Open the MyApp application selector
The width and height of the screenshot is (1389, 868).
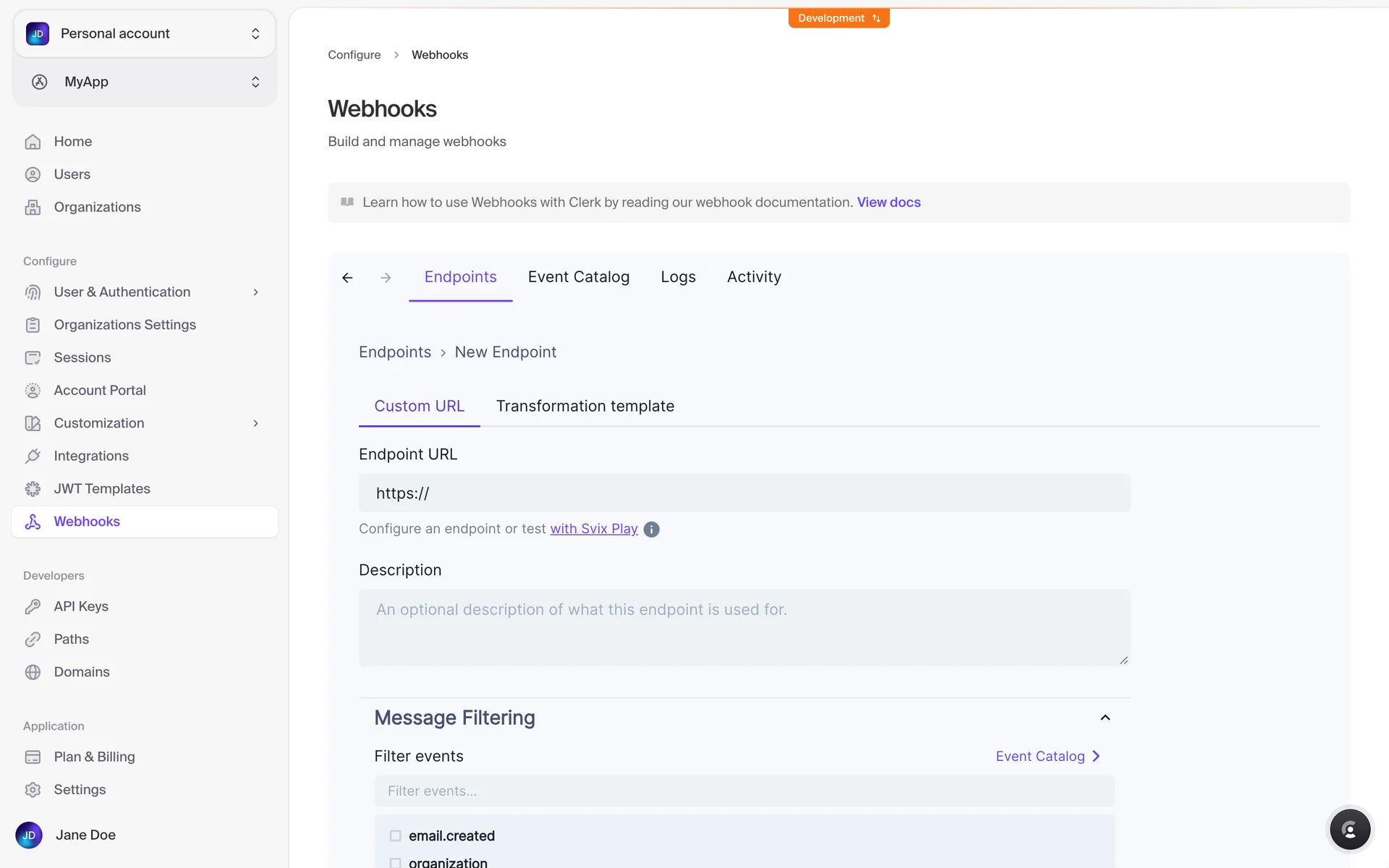coord(145,82)
